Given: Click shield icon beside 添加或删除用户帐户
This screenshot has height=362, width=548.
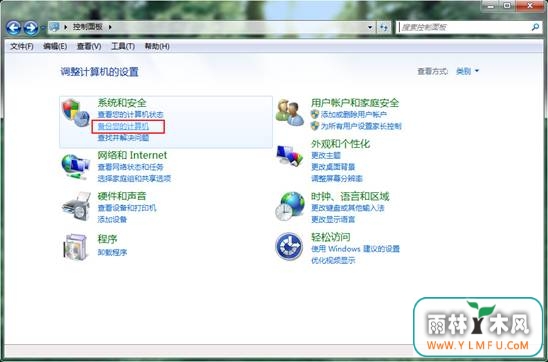Looking at the screenshot, I should 315,114.
